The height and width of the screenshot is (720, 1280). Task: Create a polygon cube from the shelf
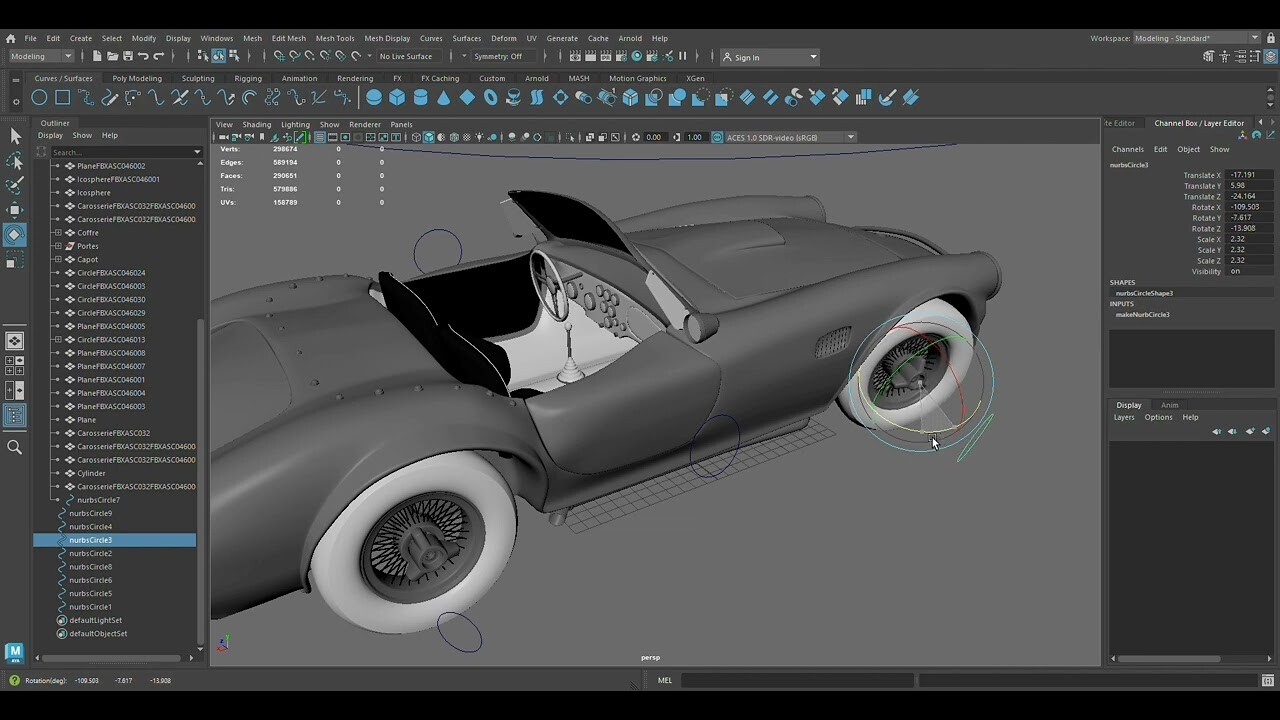click(398, 97)
